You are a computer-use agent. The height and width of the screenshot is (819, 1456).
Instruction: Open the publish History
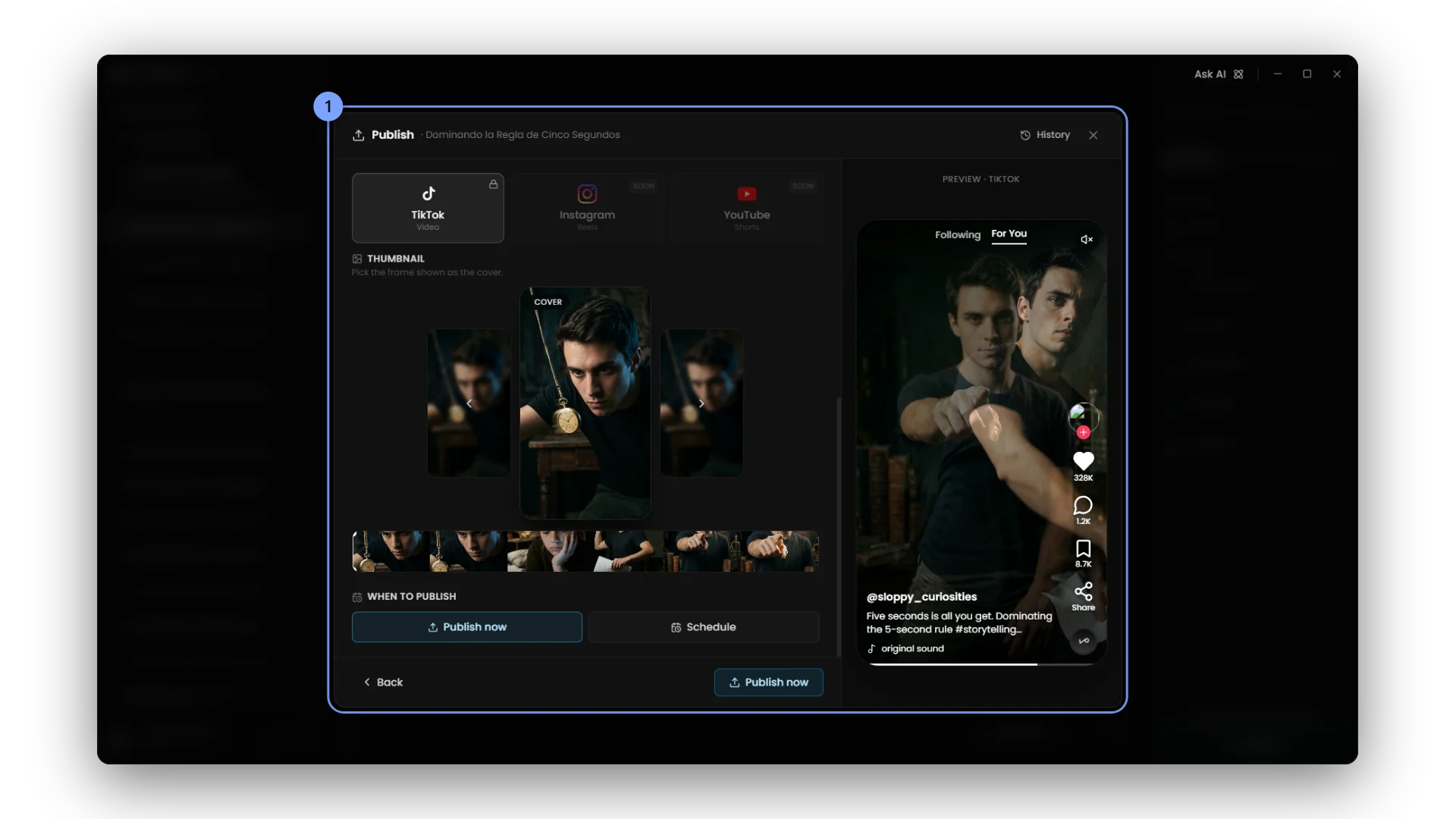point(1045,135)
